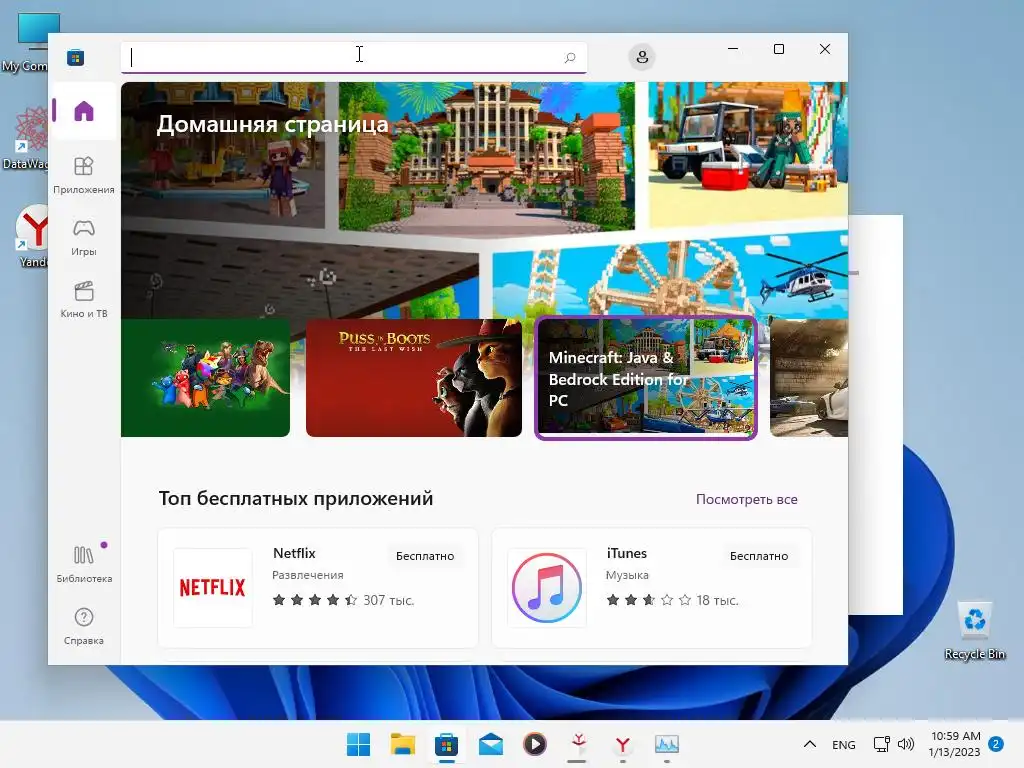This screenshot has width=1024, height=768.
Task: Open the Библиотека library
Action: [x=84, y=564]
